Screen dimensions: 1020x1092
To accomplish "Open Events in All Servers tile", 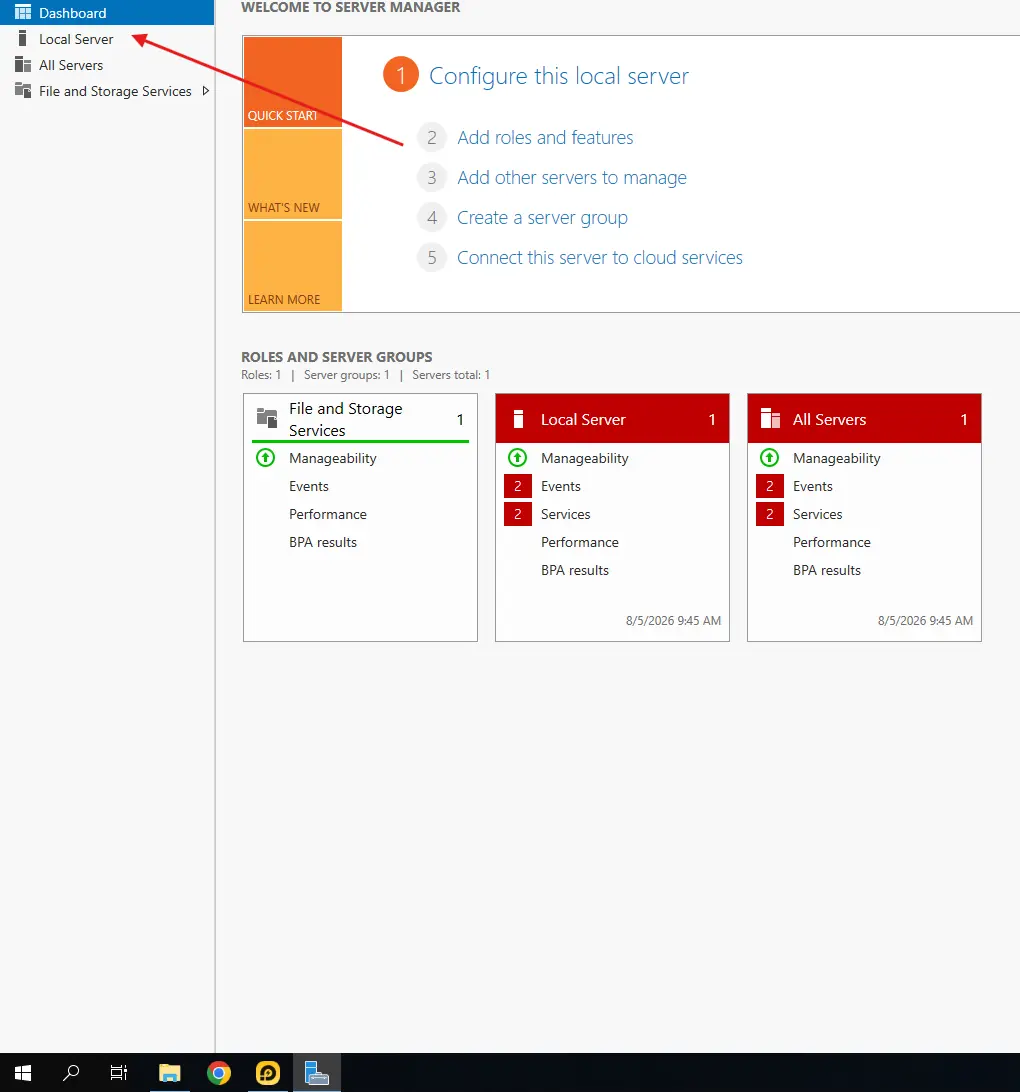I will (813, 486).
